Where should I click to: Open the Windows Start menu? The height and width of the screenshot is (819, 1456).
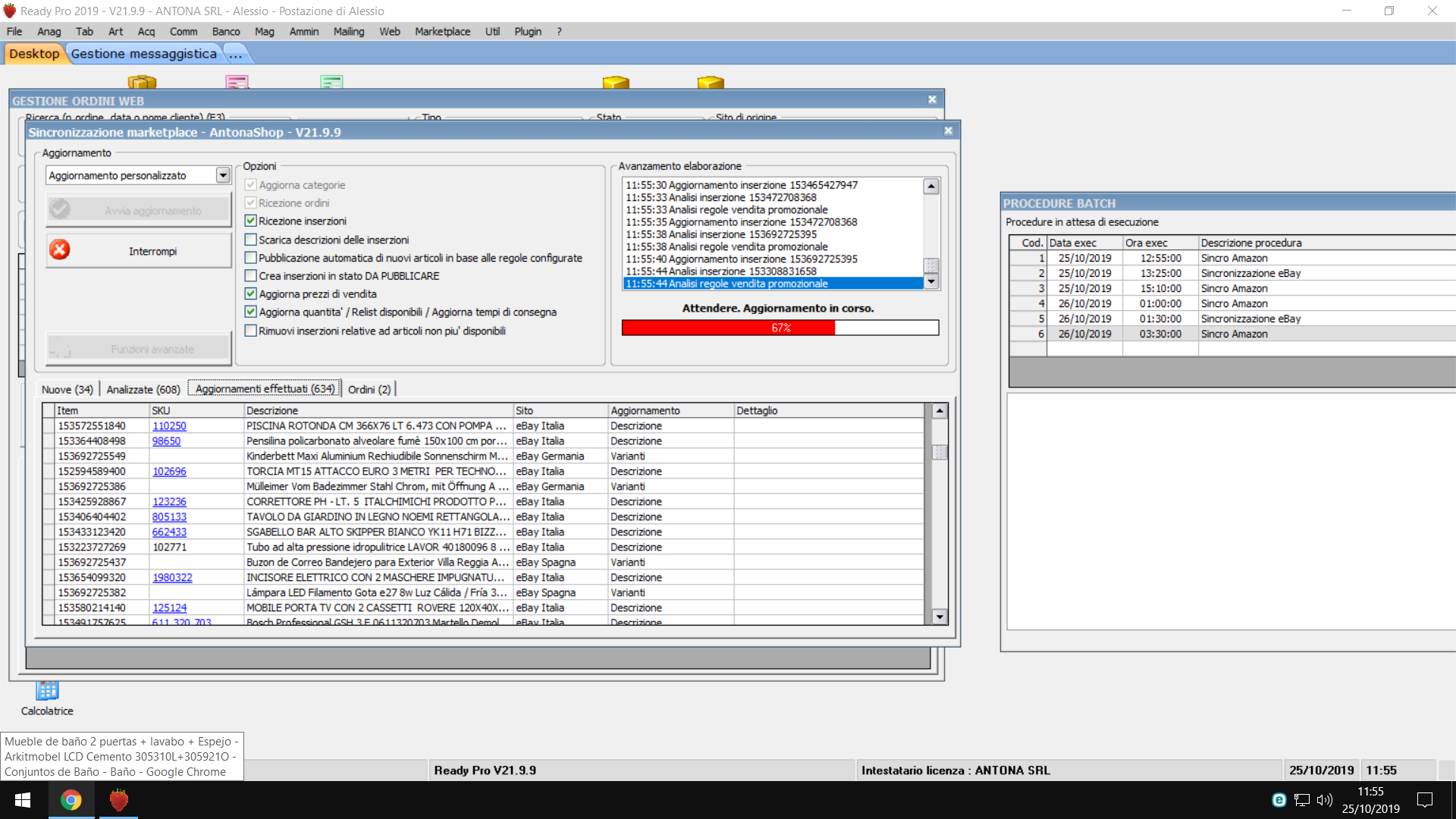[23, 800]
